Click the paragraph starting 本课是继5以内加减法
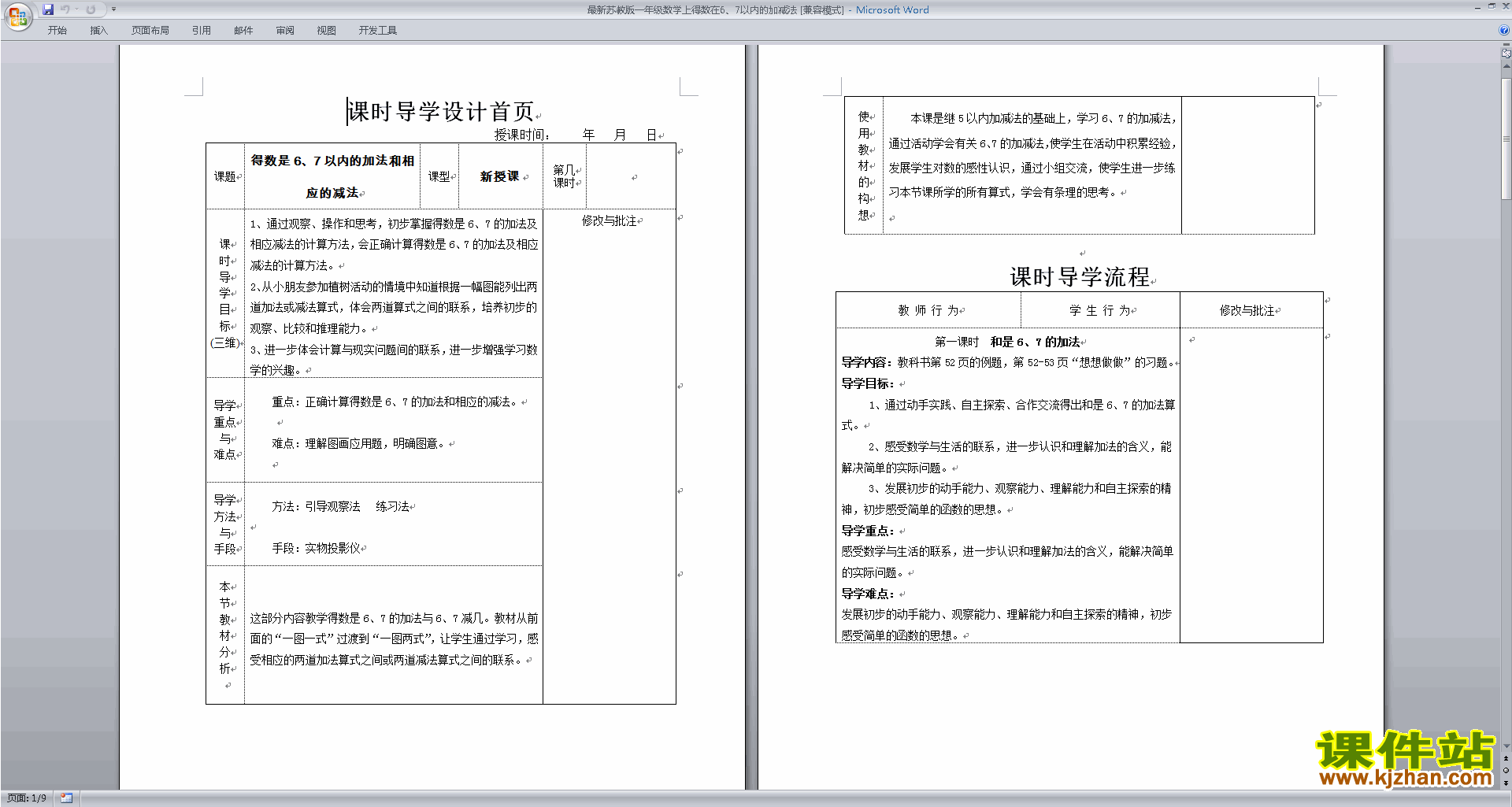Image resolution: width=1512 pixels, height=807 pixels. pos(1032,155)
